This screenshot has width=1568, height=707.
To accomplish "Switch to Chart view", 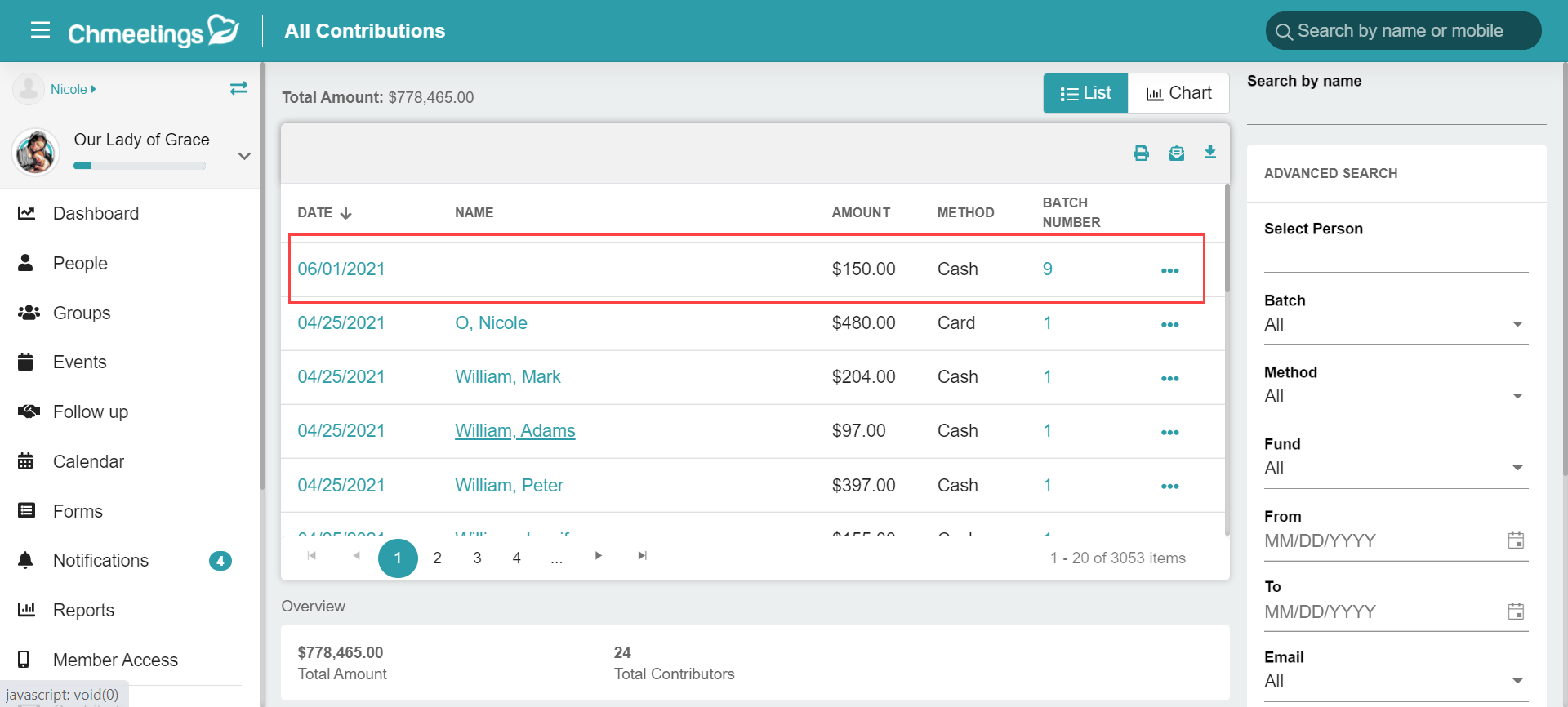I will (x=1178, y=93).
